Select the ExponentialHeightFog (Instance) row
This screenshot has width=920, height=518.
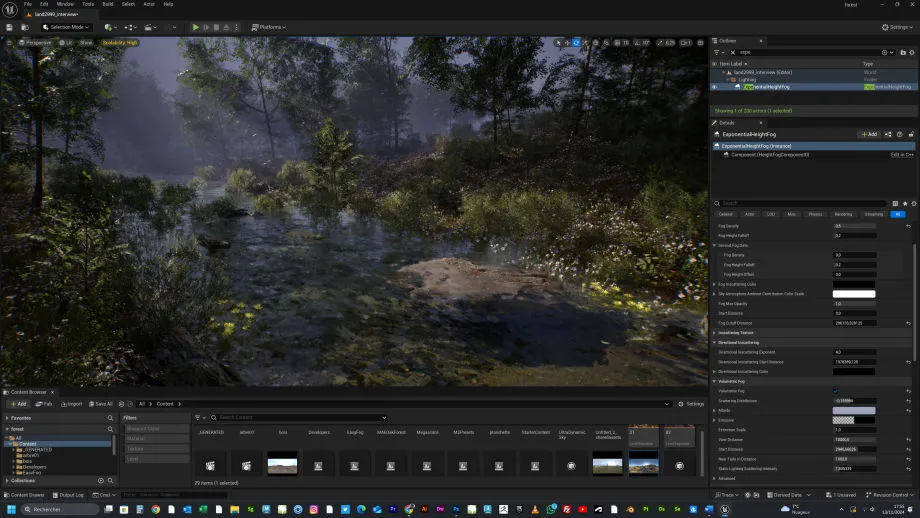point(813,146)
